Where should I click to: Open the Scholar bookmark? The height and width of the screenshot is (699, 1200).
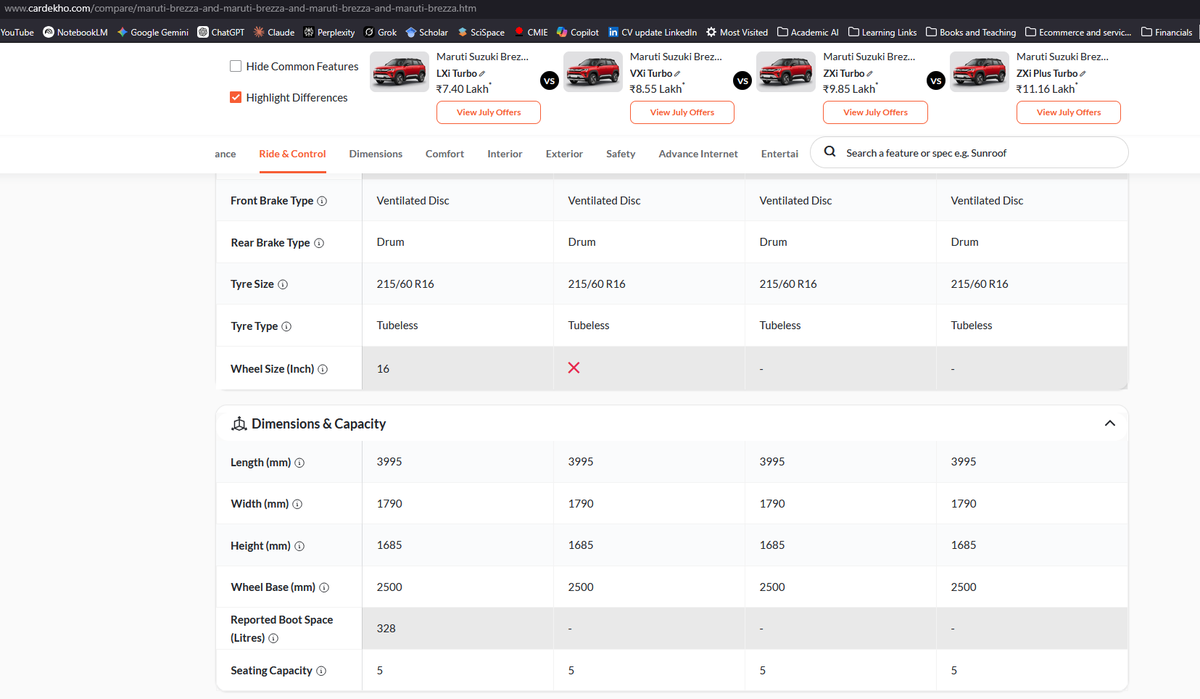point(426,32)
